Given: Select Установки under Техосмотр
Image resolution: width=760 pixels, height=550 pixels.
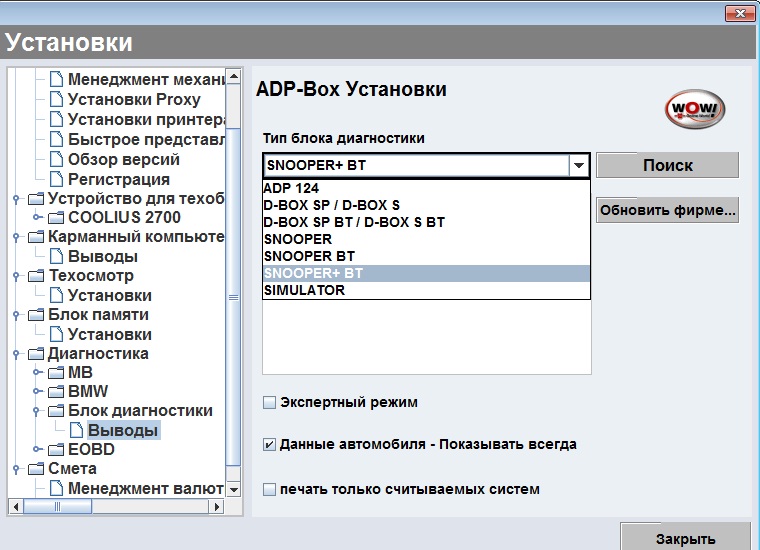Looking at the screenshot, I should (110, 295).
